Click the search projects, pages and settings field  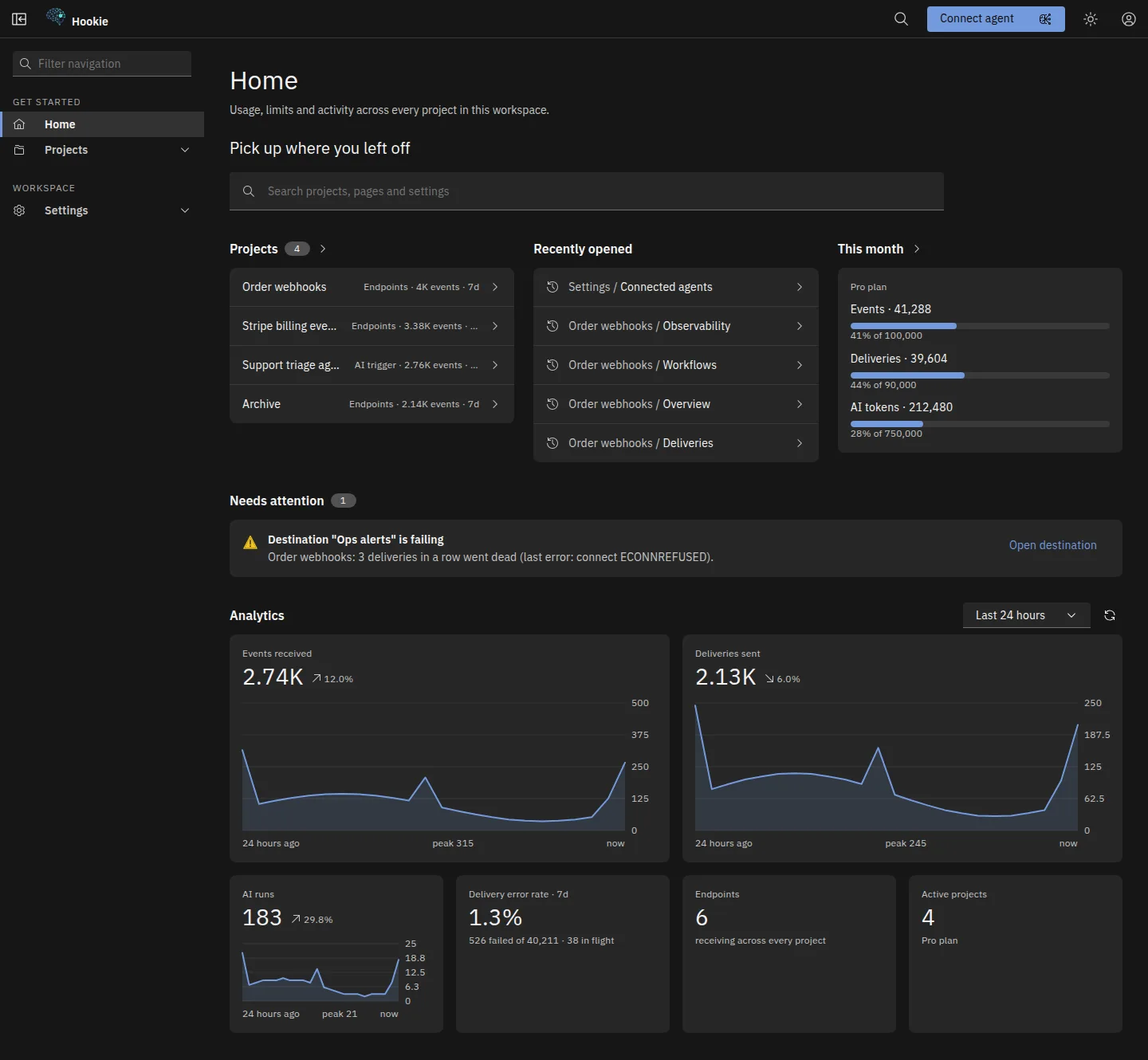click(x=587, y=191)
